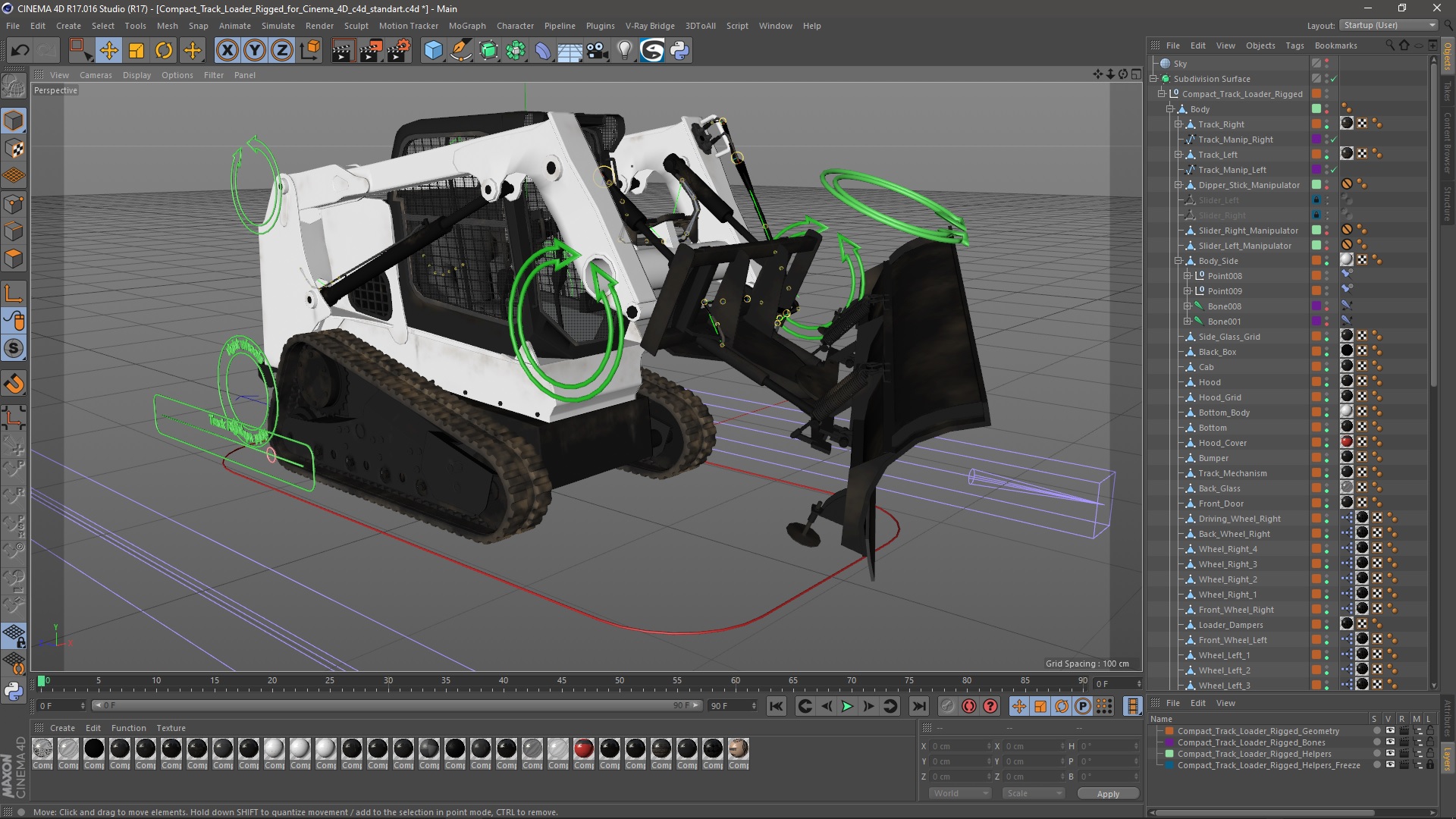Expand the Track_Right object node
1456x819 pixels.
[x=1178, y=124]
